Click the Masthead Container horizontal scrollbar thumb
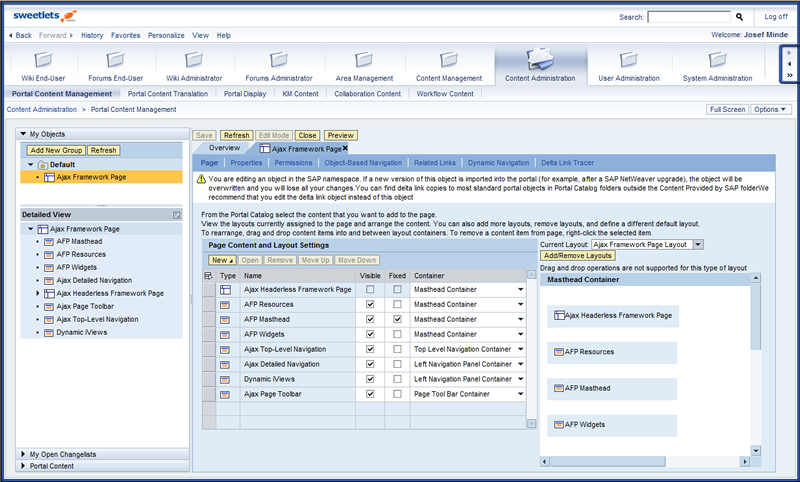 [x=607, y=462]
